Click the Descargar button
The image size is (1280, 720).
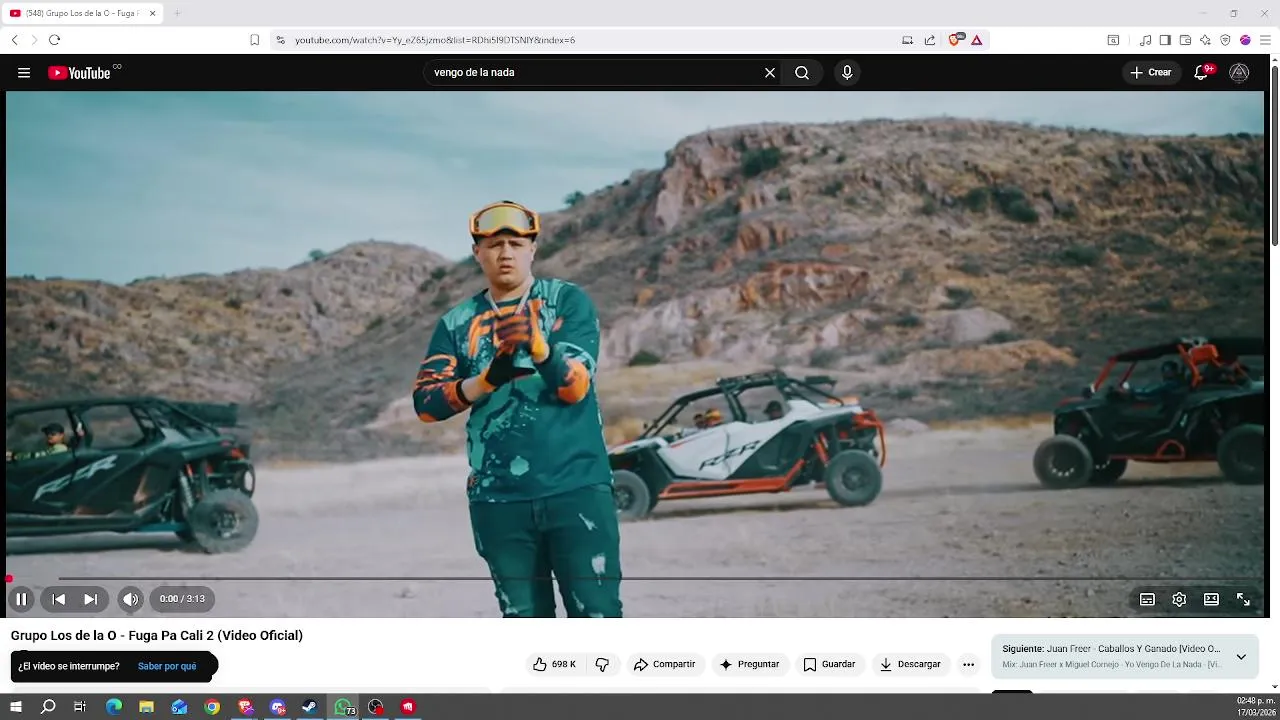pos(910,664)
